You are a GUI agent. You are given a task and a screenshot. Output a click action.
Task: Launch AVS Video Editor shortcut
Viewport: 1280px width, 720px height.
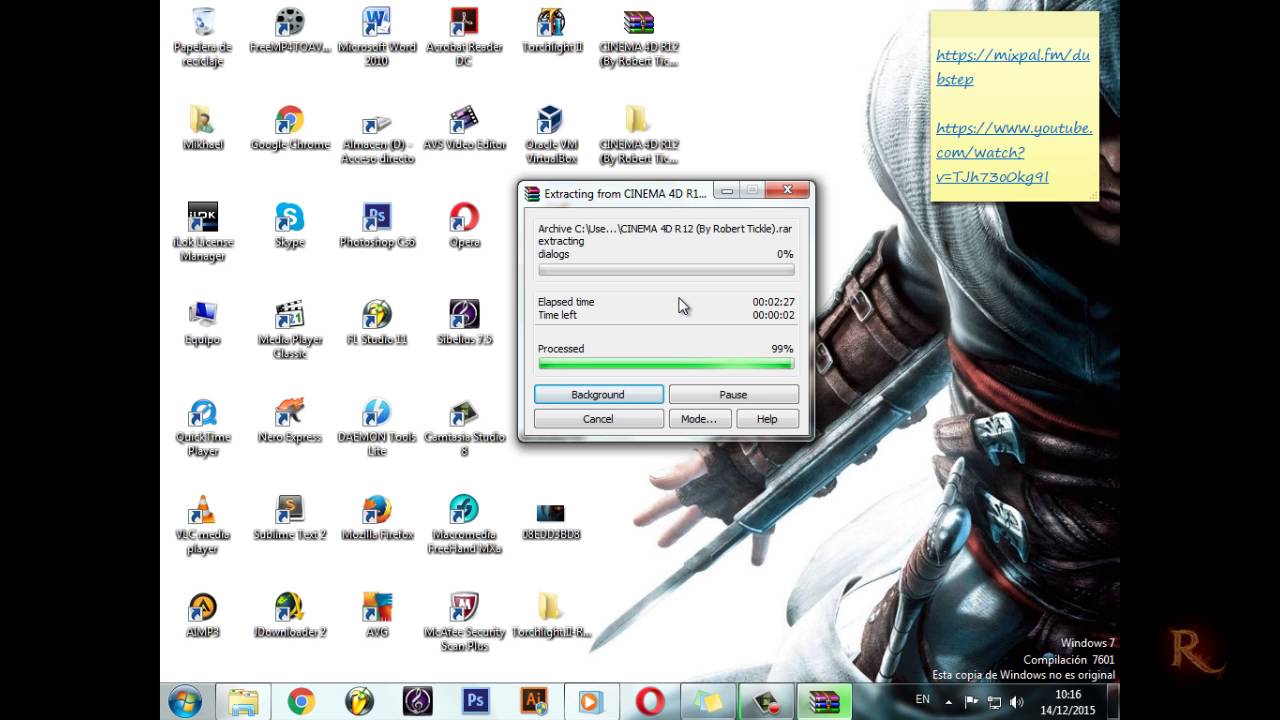coord(464,128)
